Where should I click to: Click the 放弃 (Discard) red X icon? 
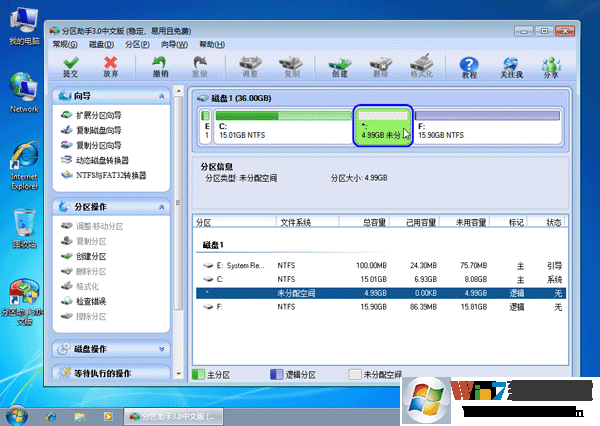pyautogui.click(x=111, y=66)
